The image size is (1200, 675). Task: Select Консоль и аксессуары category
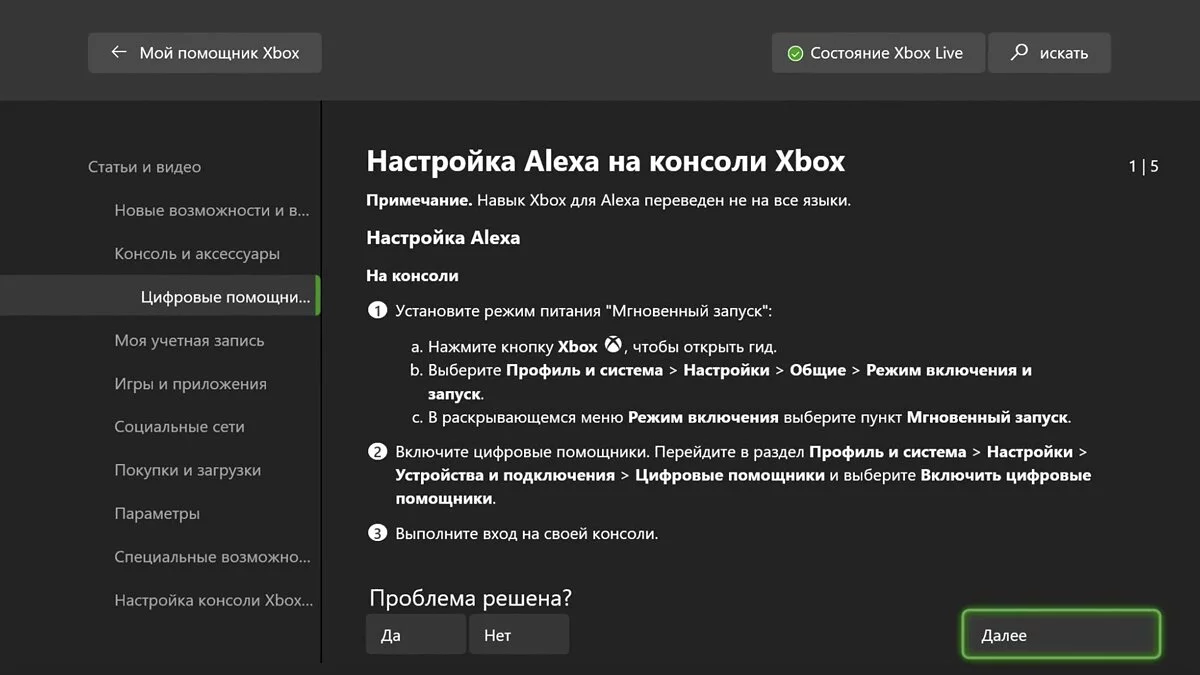[197, 254]
